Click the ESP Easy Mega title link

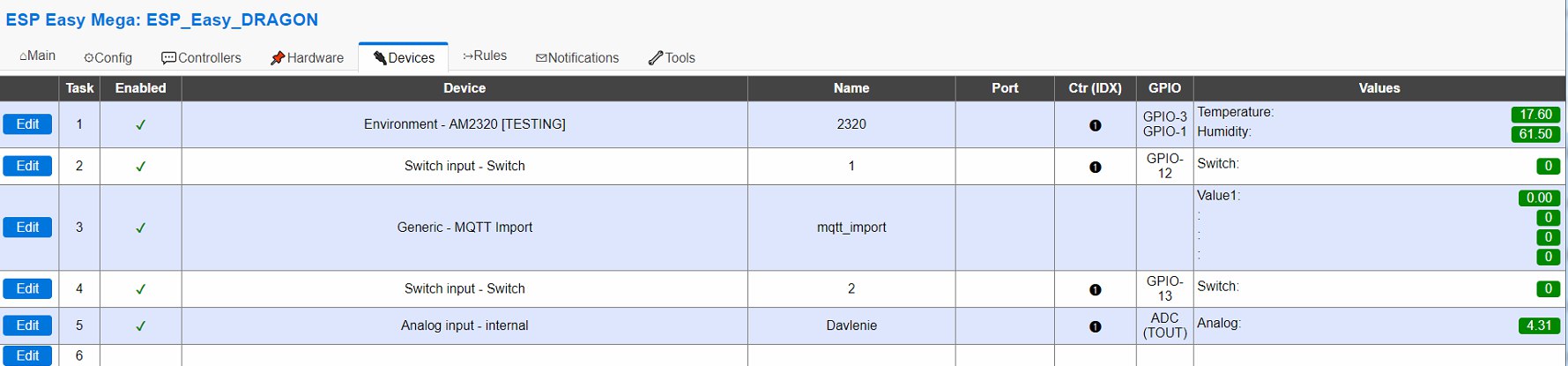point(162,19)
